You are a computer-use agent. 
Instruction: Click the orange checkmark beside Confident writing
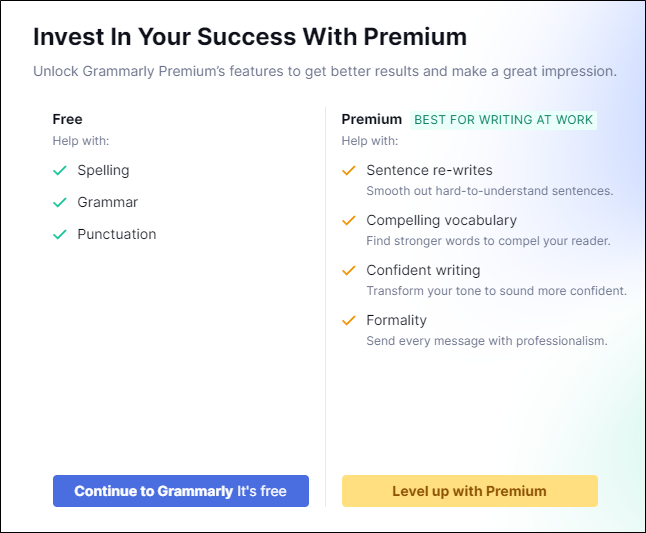click(x=349, y=270)
